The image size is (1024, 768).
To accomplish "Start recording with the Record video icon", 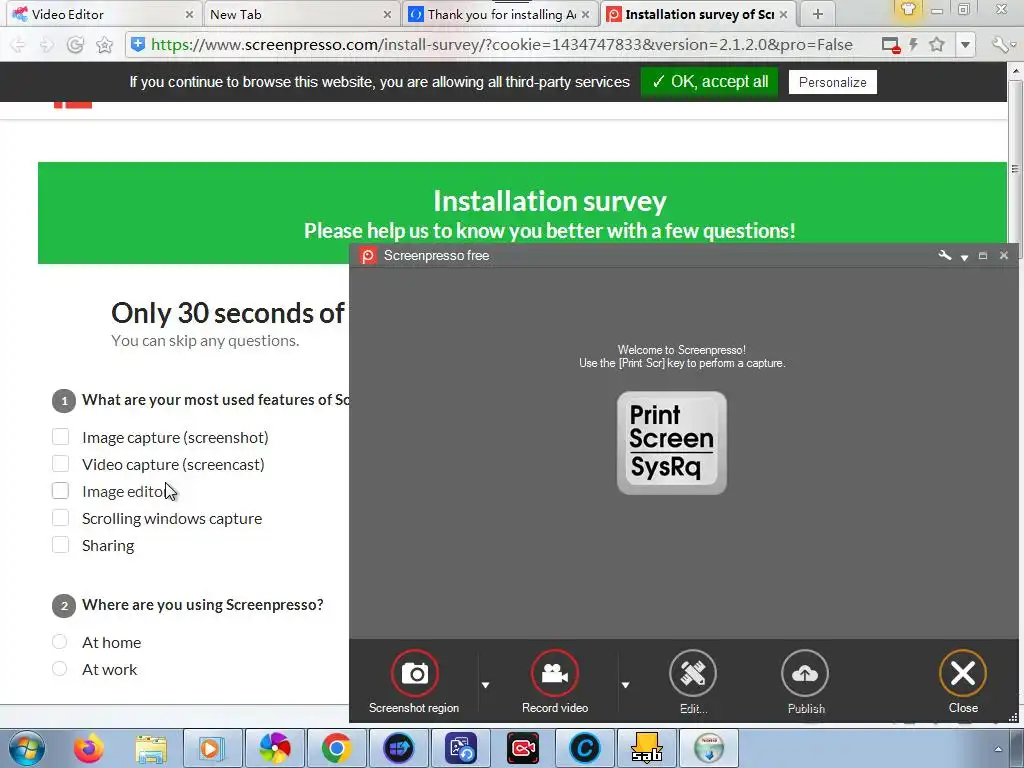I will [x=554, y=673].
